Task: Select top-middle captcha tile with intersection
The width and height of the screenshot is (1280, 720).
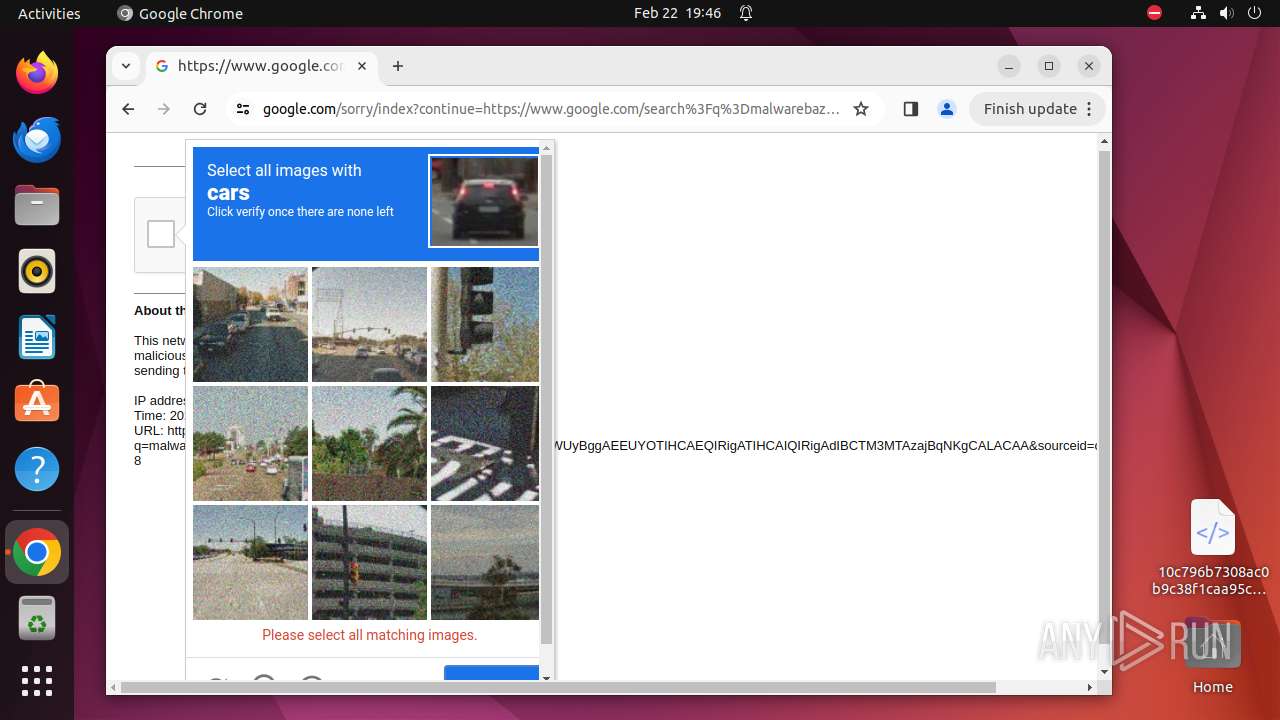Action: (x=369, y=324)
